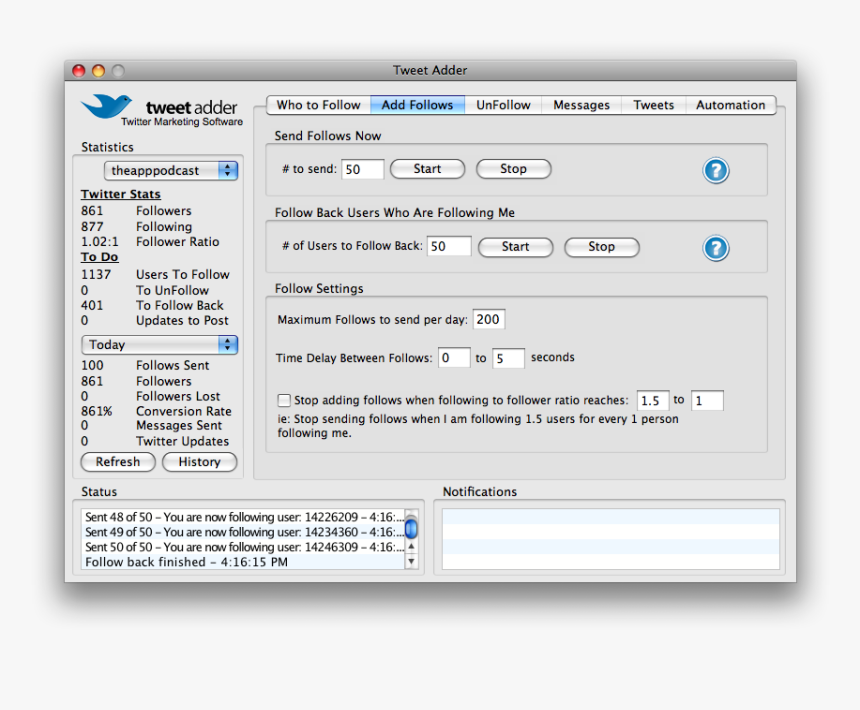
Task: Go to the Messages tab
Action: (581, 105)
